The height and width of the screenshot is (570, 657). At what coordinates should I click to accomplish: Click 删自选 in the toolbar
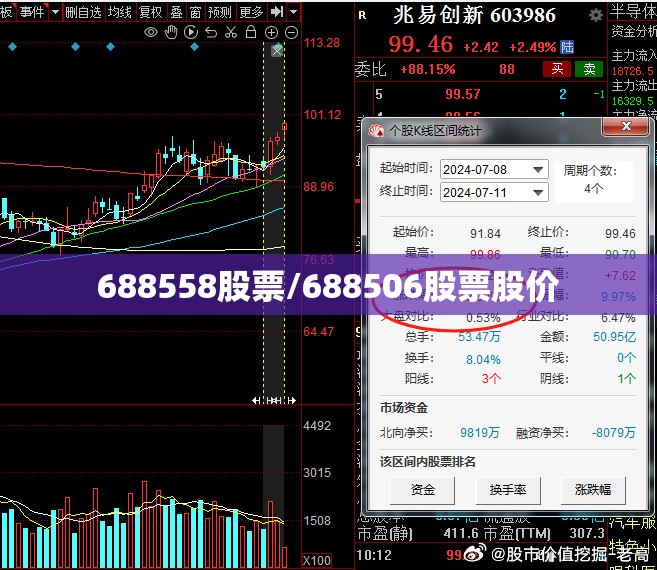83,12
